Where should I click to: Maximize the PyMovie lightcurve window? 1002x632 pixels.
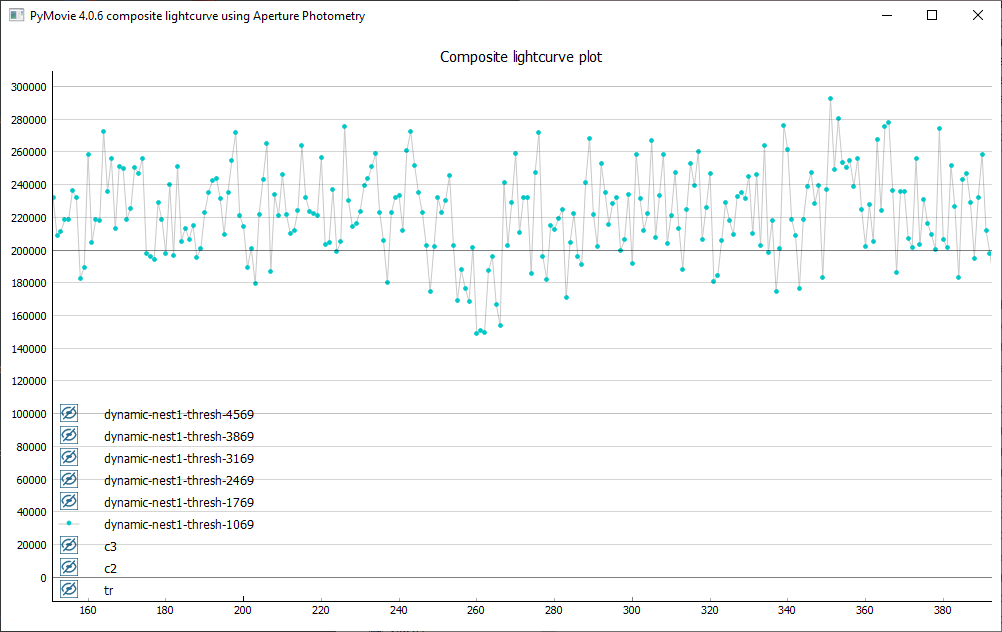[x=932, y=16]
